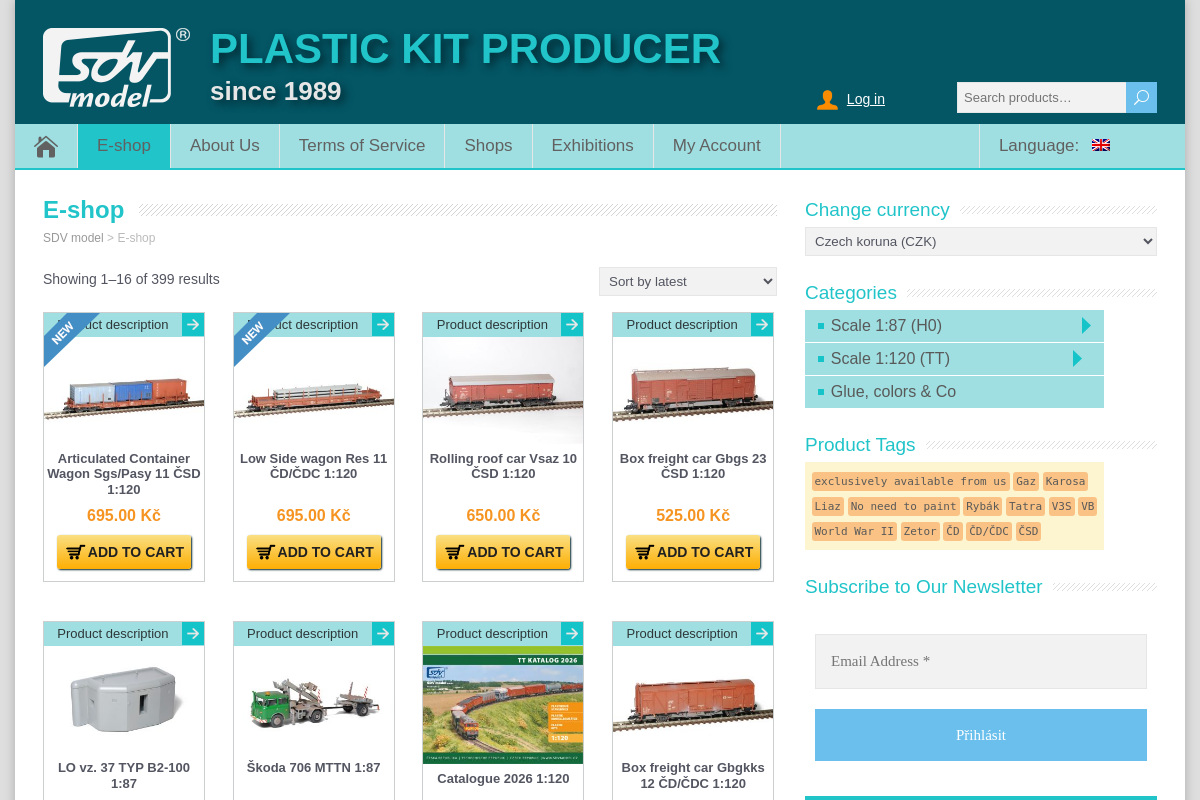Focus the Email Address newsletter field
The image size is (1200, 800).
(x=981, y=661)
